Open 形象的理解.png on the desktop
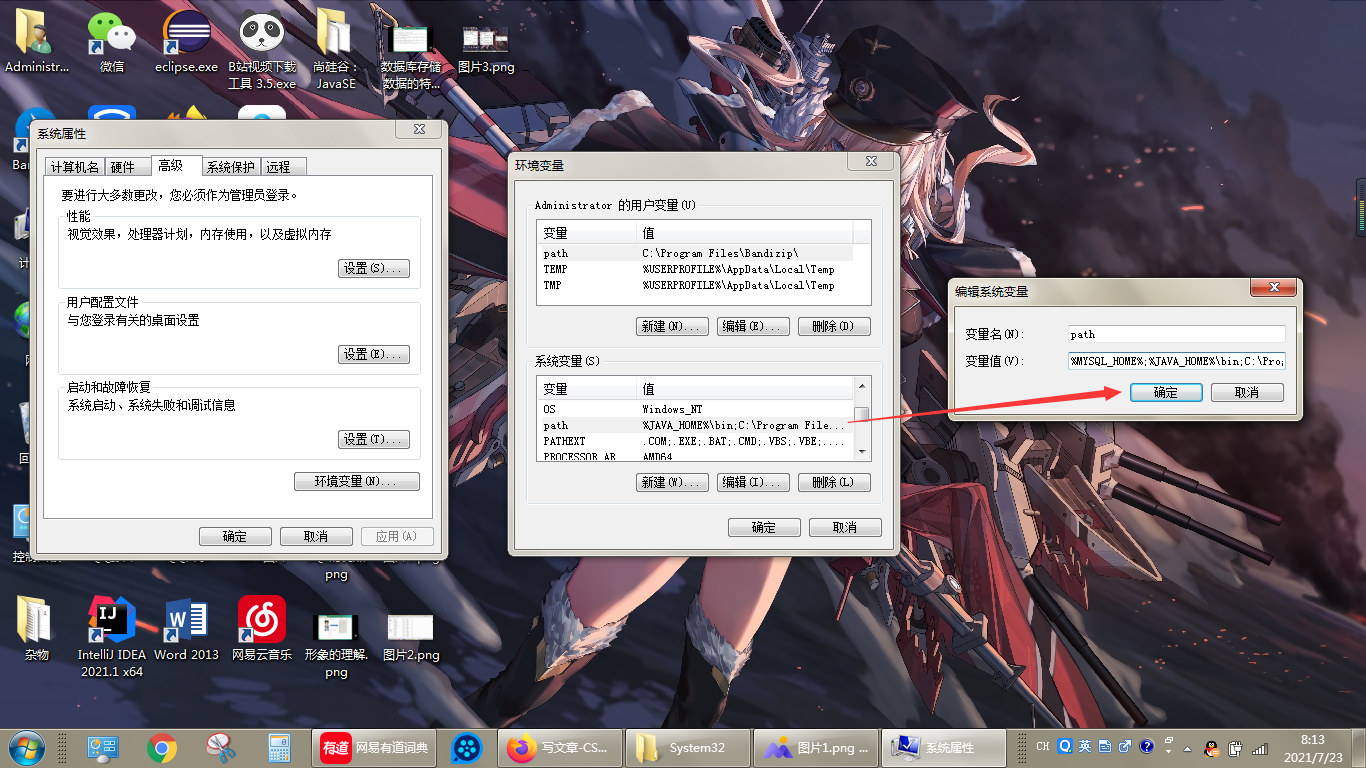Screen dimensions: 1366x768 pyautogui.click(x=336, y=645)
